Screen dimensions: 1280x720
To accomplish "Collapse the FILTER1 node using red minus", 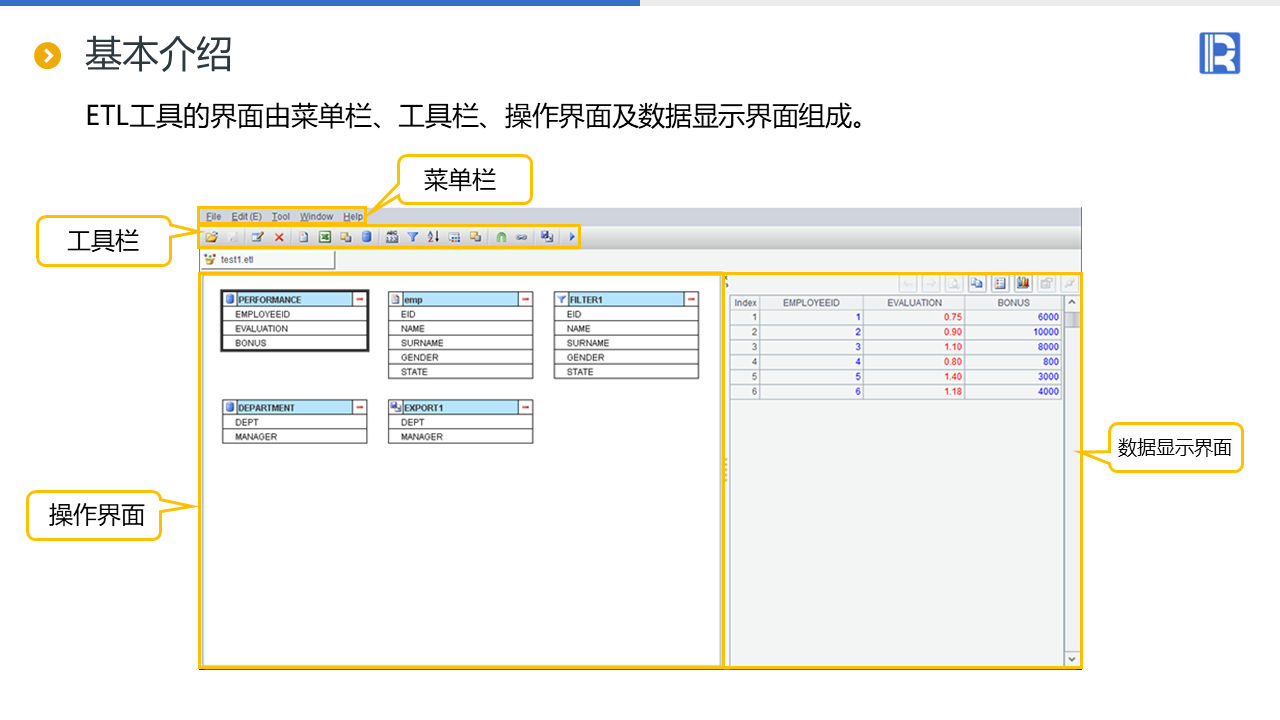I will 691,299.
